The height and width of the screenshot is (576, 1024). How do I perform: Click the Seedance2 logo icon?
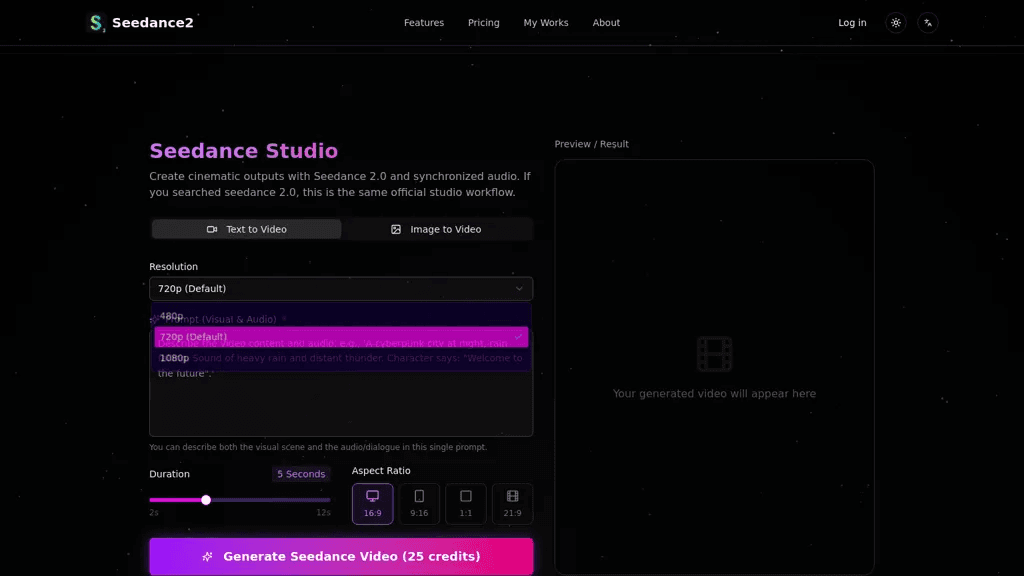click(96, 23)
